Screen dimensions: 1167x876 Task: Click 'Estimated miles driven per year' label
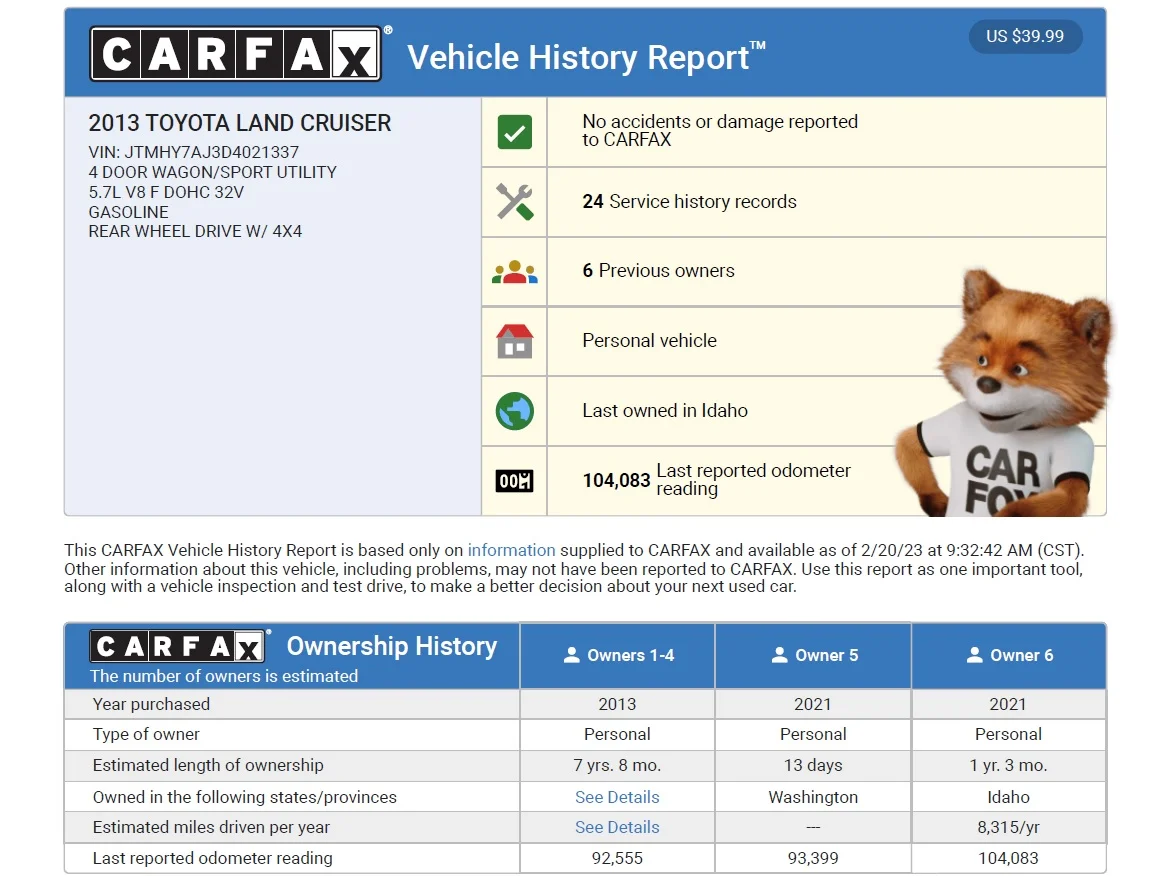click(211, 827)
